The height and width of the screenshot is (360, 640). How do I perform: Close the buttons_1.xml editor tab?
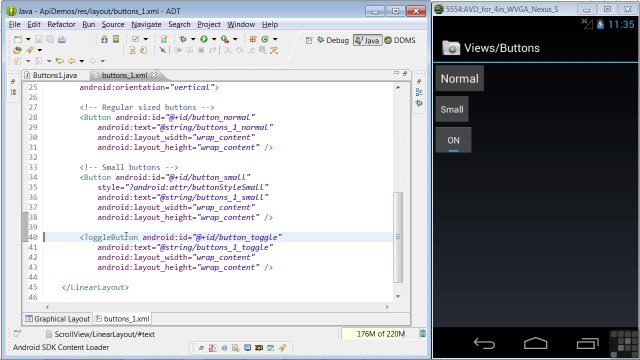(154, 75)
